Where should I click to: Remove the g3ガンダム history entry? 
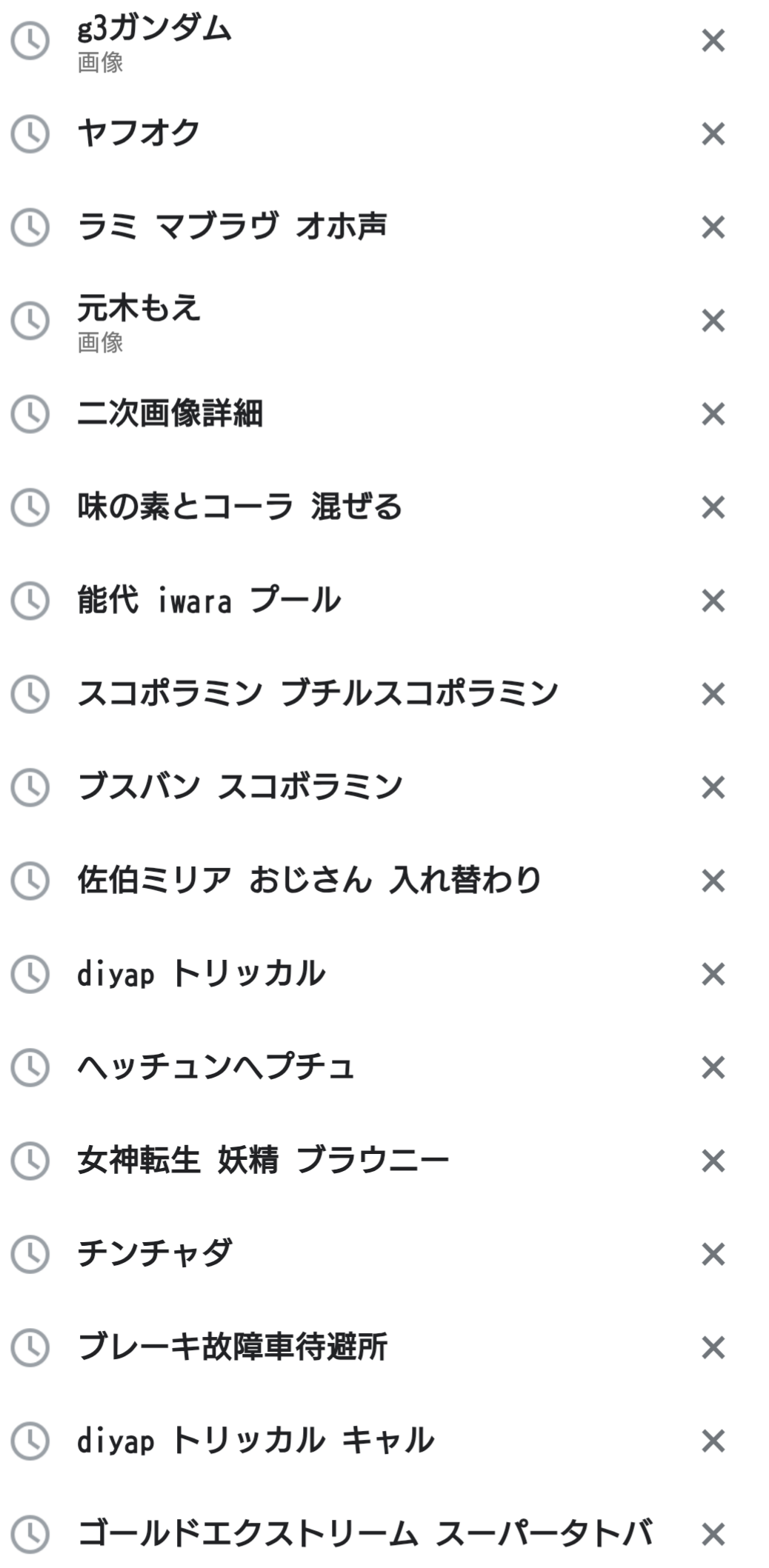pos(713,41)
